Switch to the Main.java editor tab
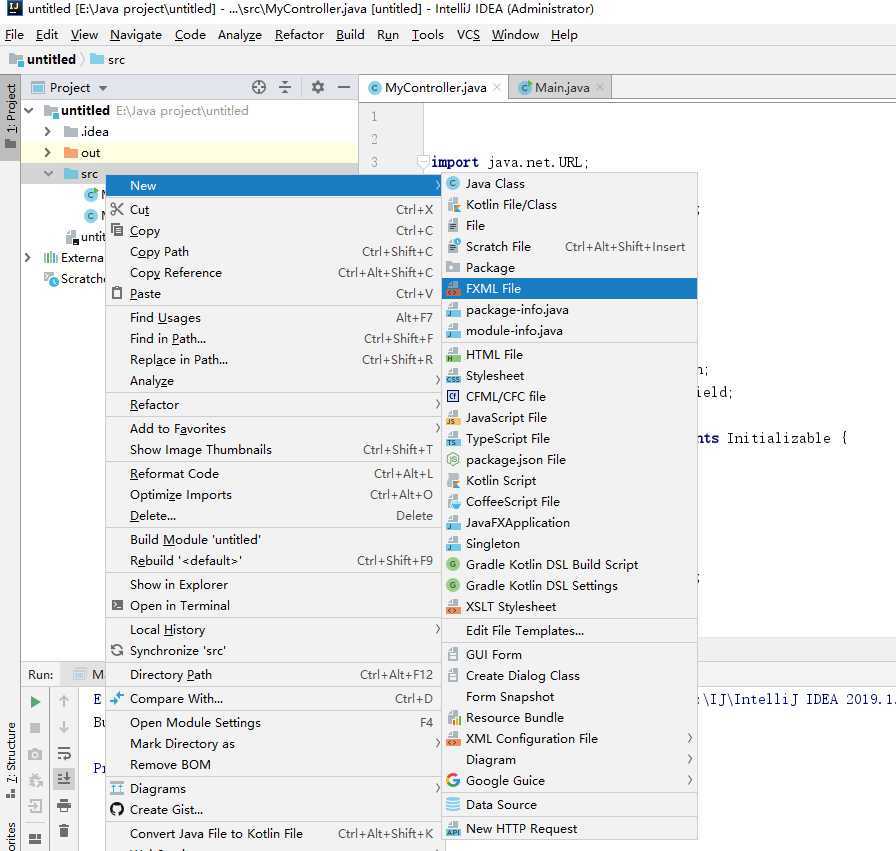896x851 pixels. (561, 87)
